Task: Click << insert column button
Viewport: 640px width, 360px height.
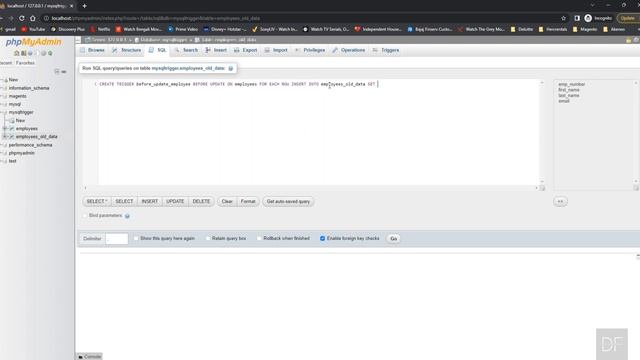Action: pos(560,202)
